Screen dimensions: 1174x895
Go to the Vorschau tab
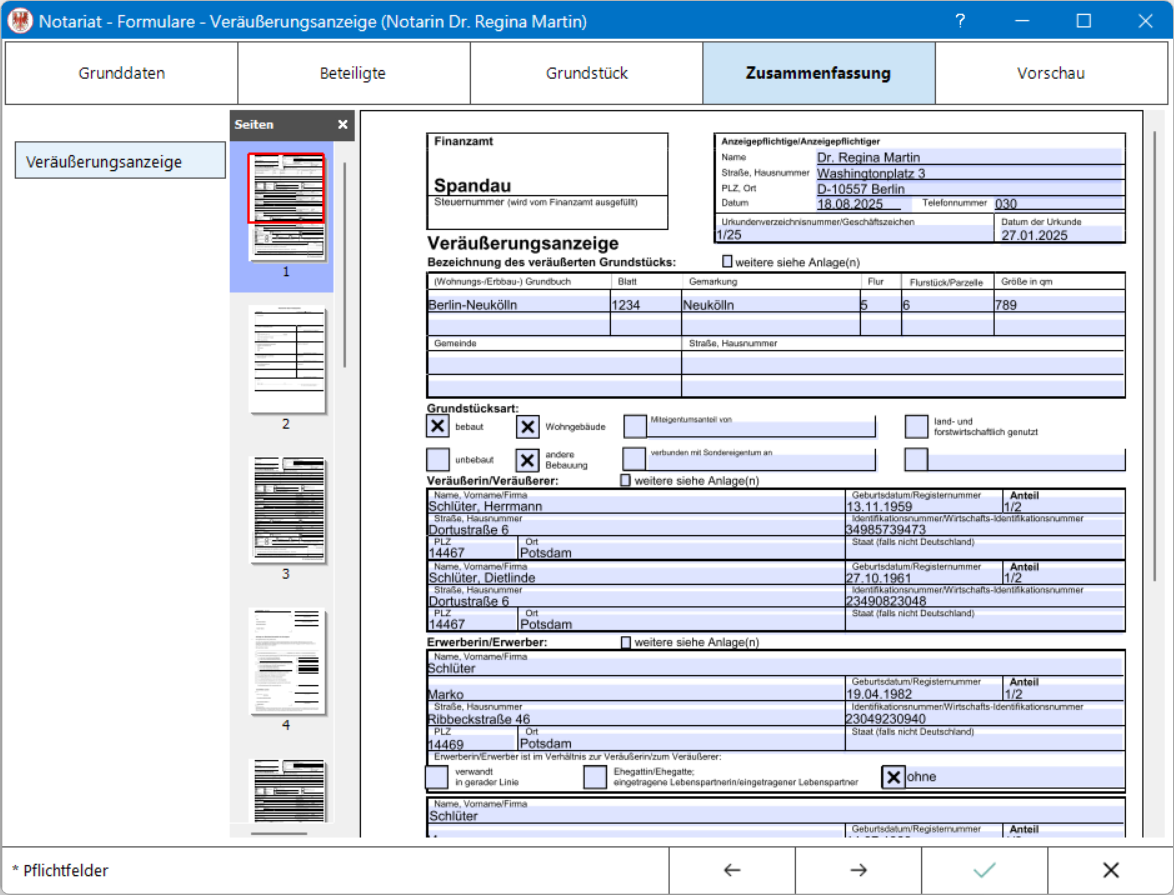1050,73
